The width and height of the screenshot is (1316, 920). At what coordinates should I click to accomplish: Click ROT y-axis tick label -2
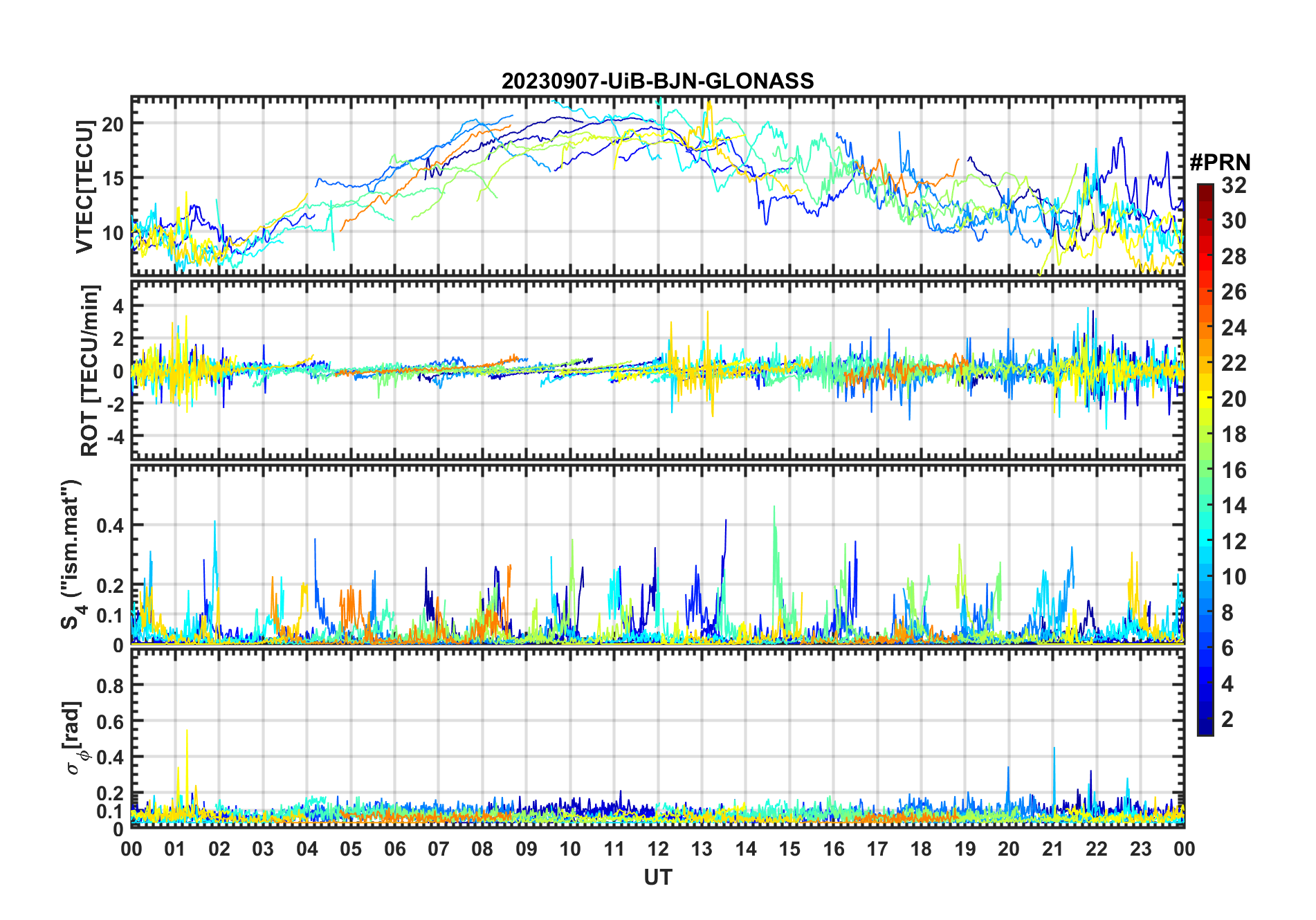click(115, 404)
